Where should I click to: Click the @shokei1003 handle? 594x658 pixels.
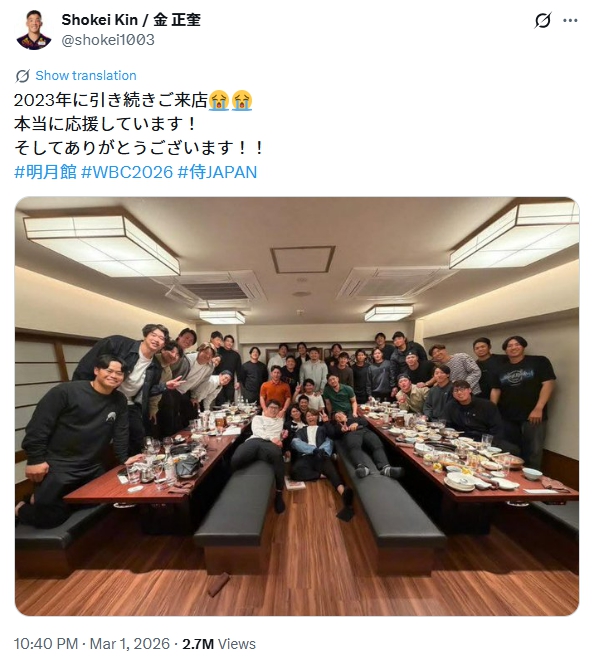point(108,40)
